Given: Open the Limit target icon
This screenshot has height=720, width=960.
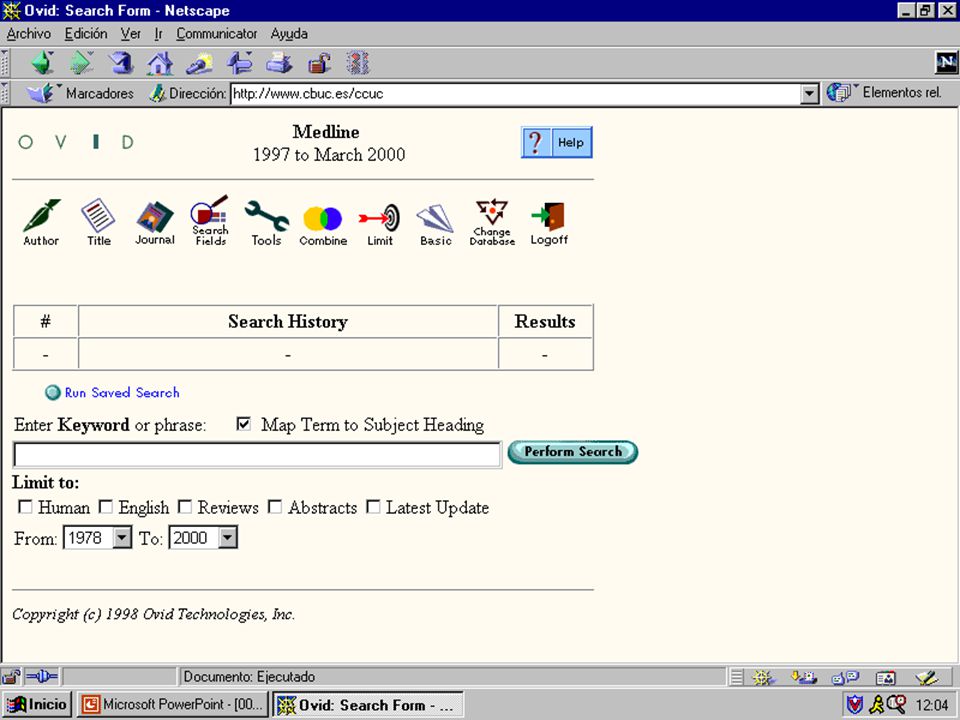Looking at the screenshot, I should 380,223.
